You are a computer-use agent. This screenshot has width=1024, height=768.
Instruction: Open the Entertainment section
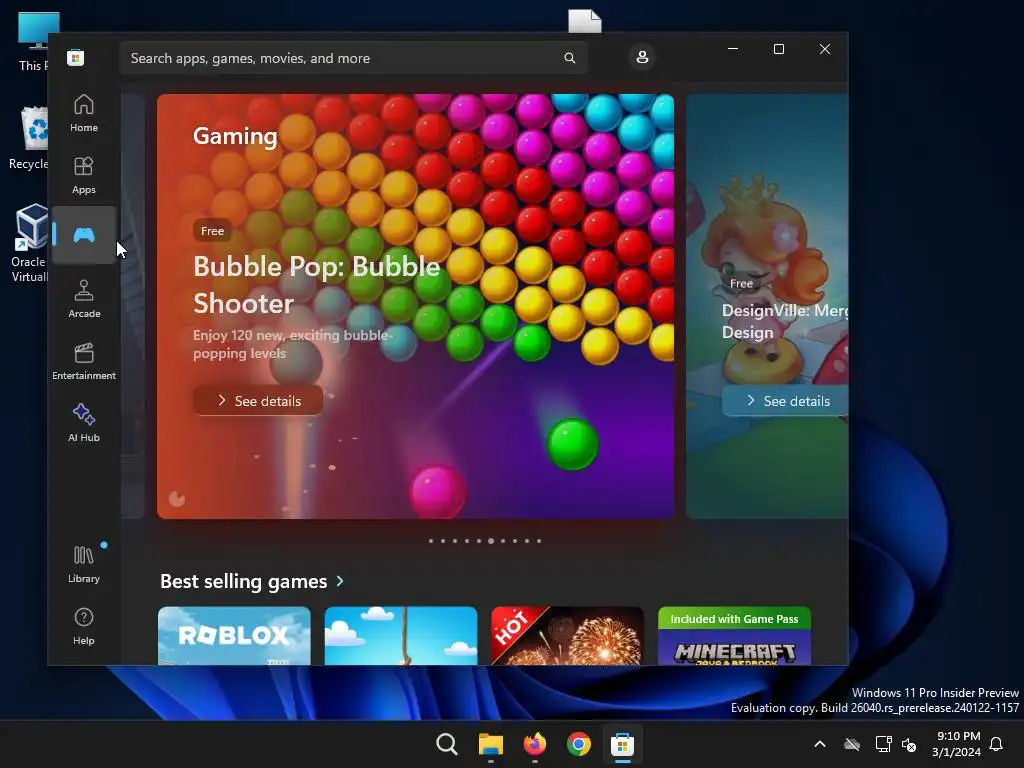(84, 360)
